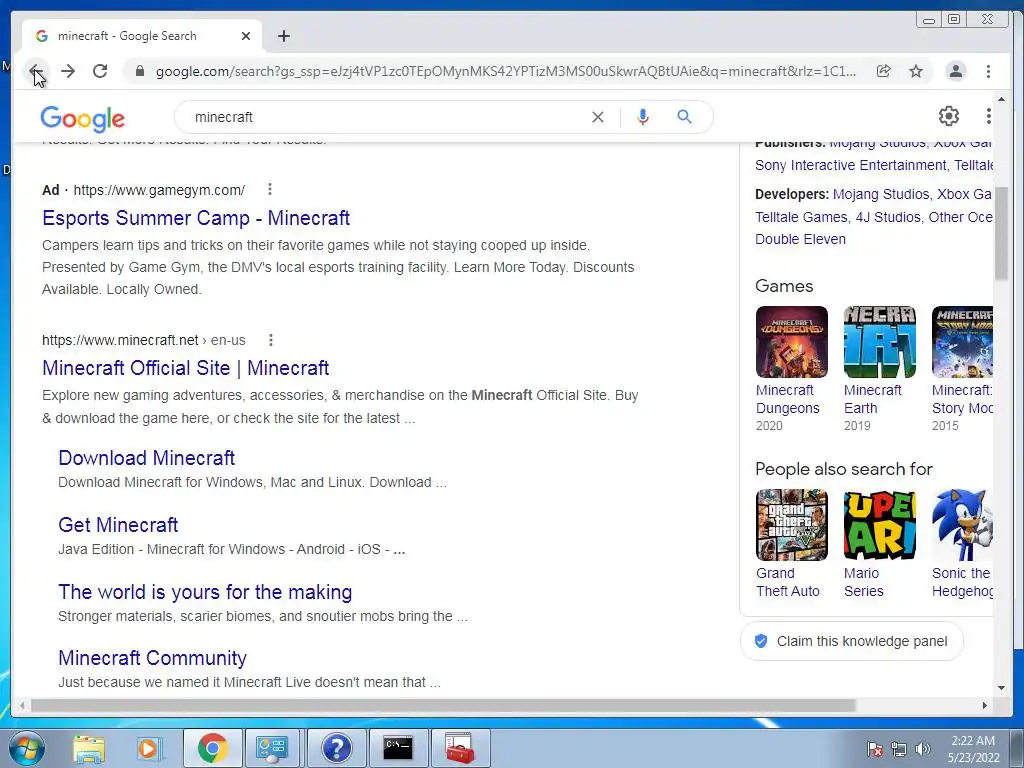
Task: Bookmark this page with the star icon
Action: click(916, 71)
